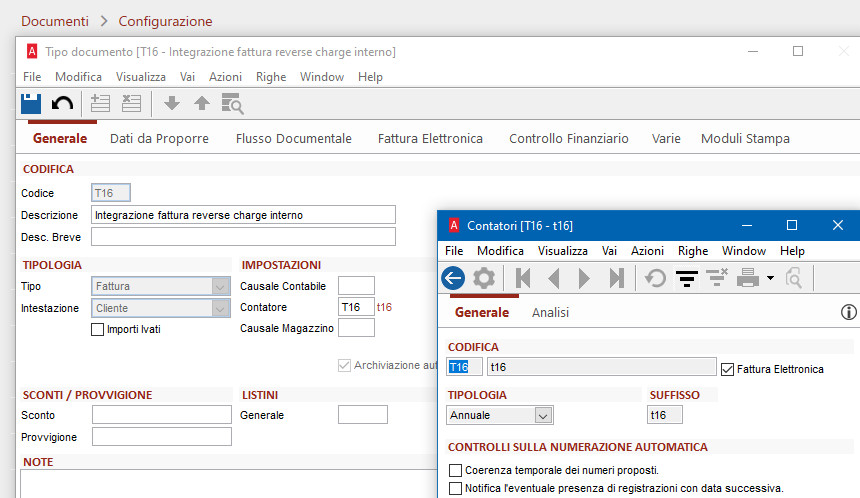Open row search magnifier in Tipo documento toolbar
The image size is (860, 498).
pyautogui.click(x=233, y=103)
